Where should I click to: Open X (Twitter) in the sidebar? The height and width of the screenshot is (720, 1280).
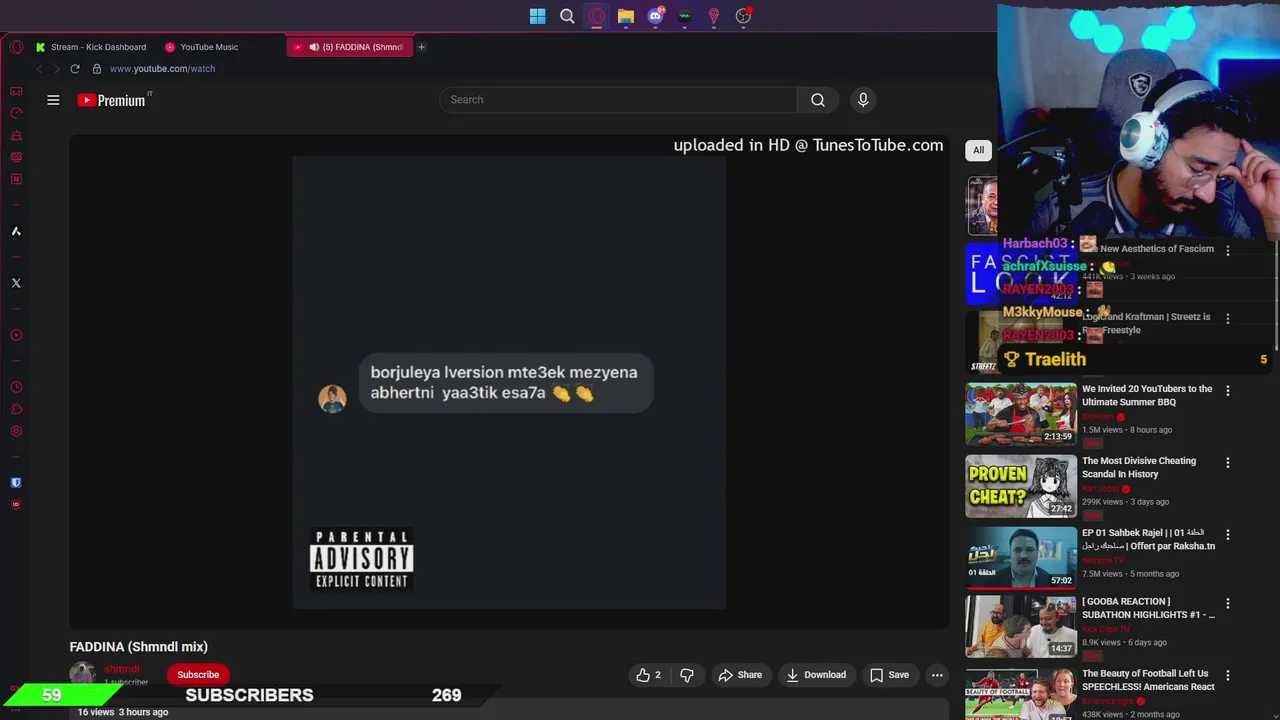tap(16, 283)
